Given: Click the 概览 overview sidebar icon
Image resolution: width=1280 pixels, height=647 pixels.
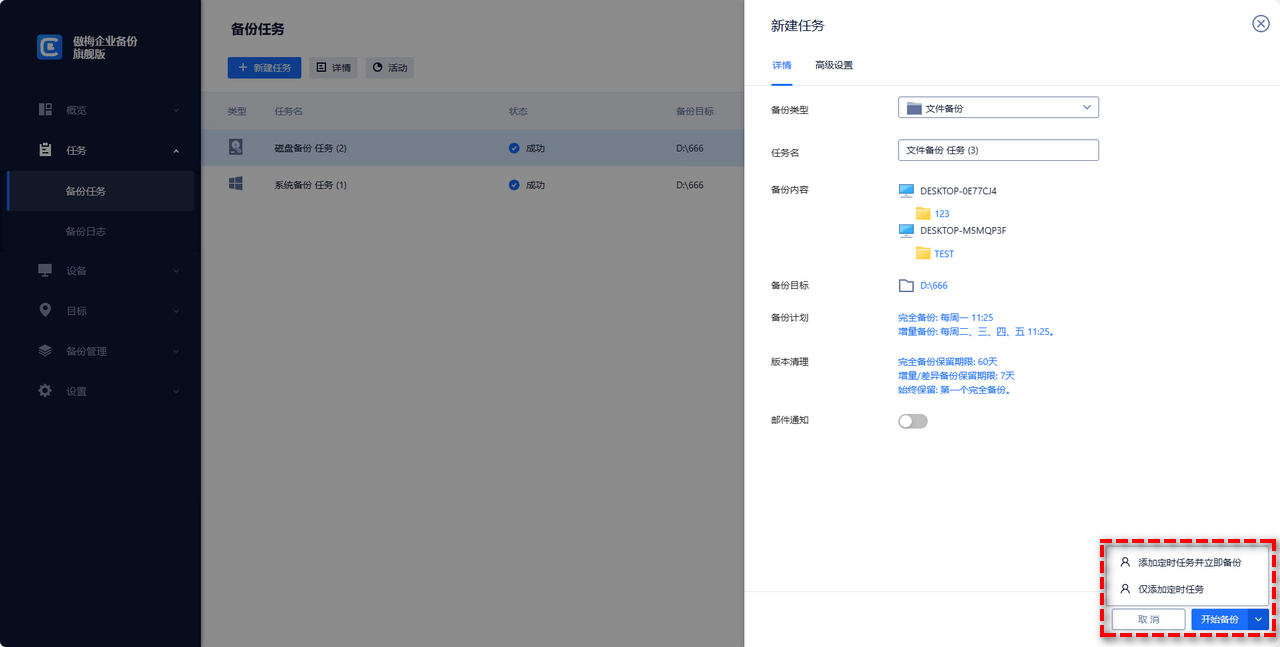Looking at the screenshot, I should (x=45, y=110).
